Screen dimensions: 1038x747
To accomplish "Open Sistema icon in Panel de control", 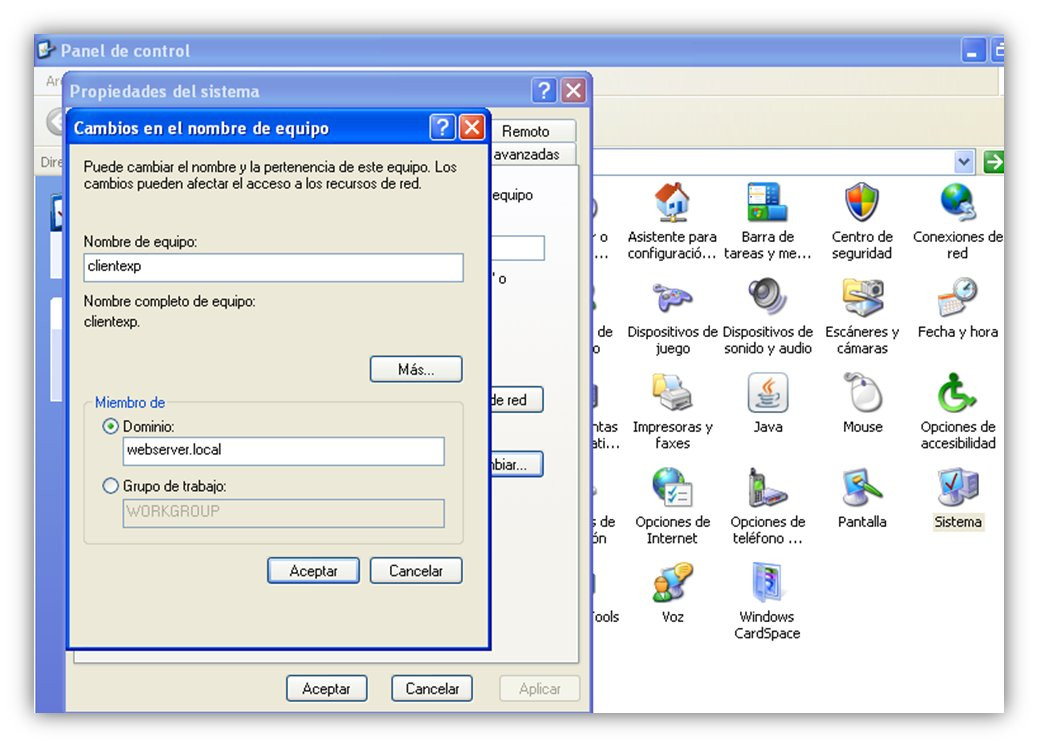I will pyautogui.click(x=957, y=487).
